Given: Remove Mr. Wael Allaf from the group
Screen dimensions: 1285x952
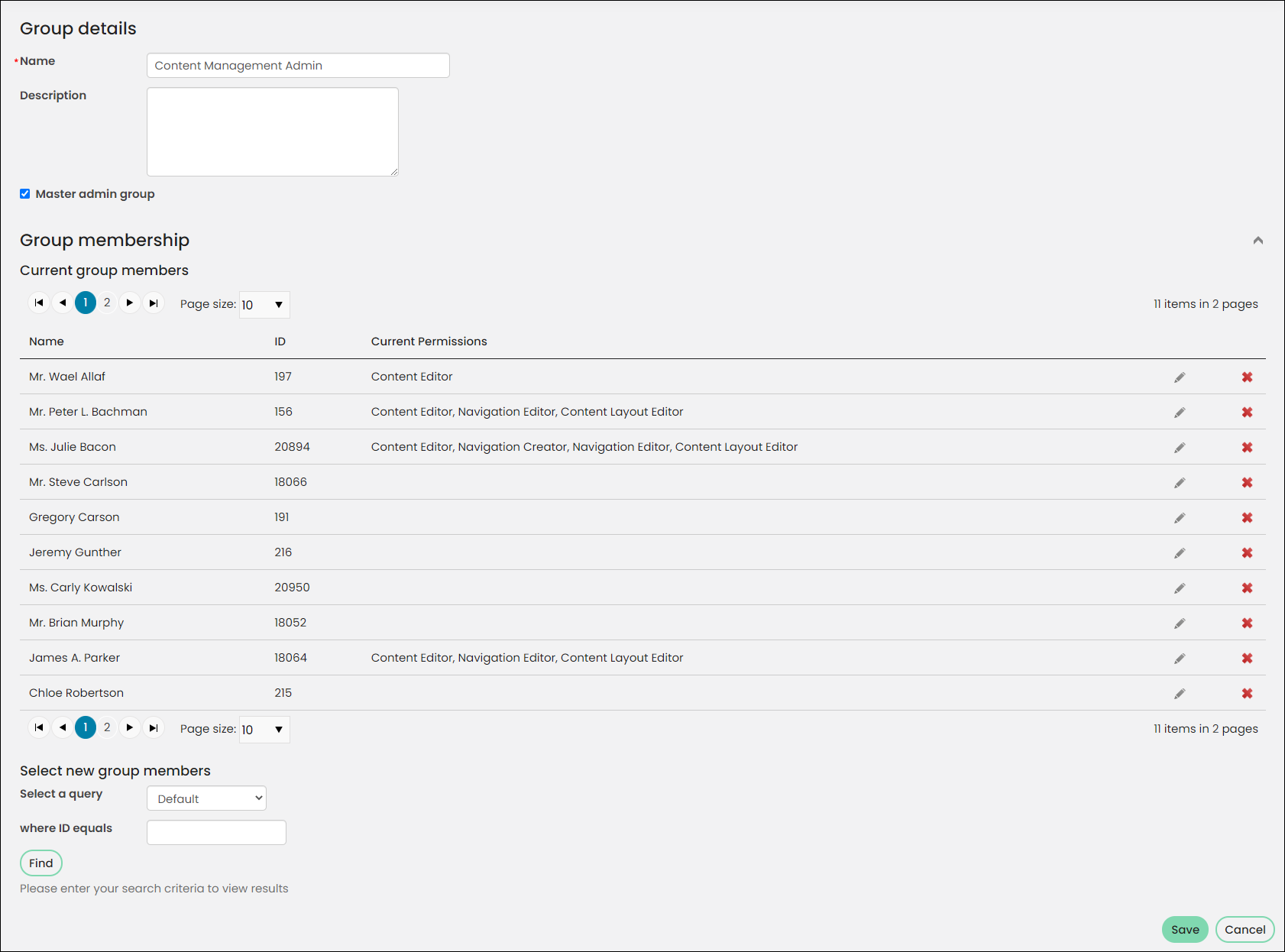Looking at the screenshot, I should 1247,377.
